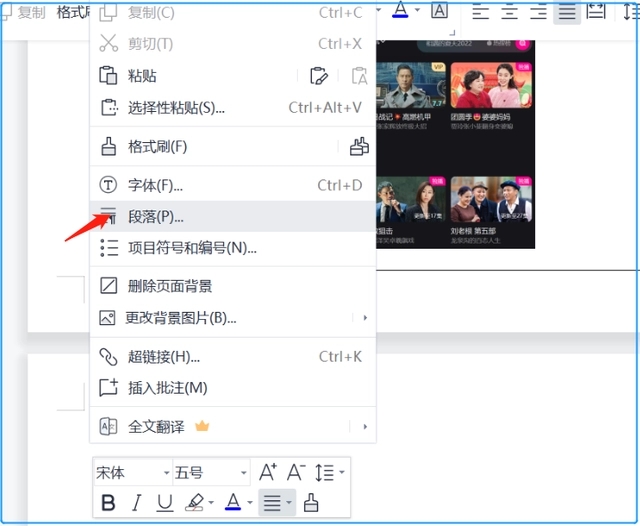Click the ribbon Copy (复制) button
This screenshot has height=526, width=640.
[x=24, y=12]
